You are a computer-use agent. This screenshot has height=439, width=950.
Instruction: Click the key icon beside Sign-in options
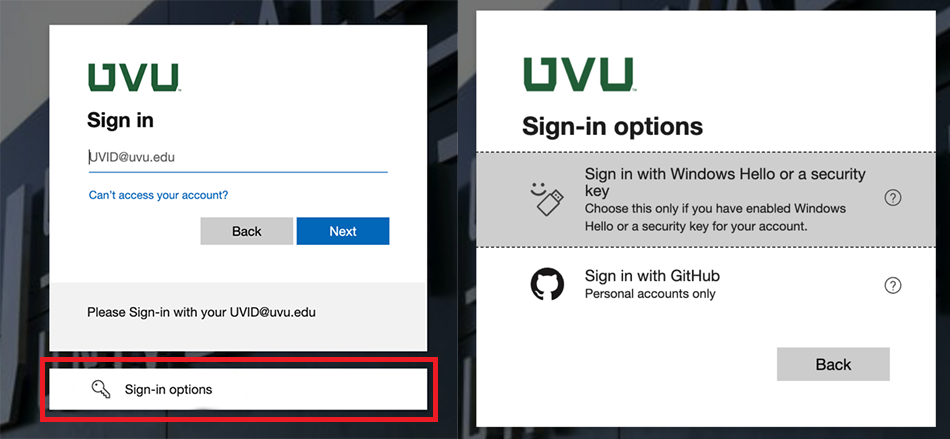point(100,389)
